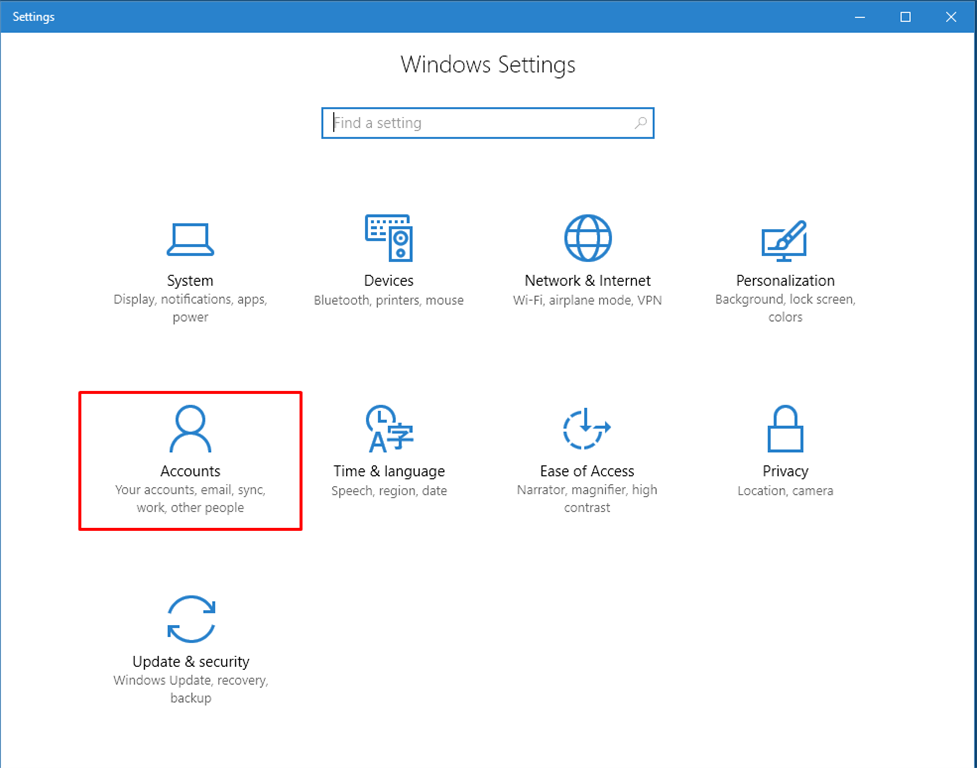Screen dimensions: 977x768
Task: Open Devices via its keyboard-and-speaker icon
Action: [x=388, y=239]
